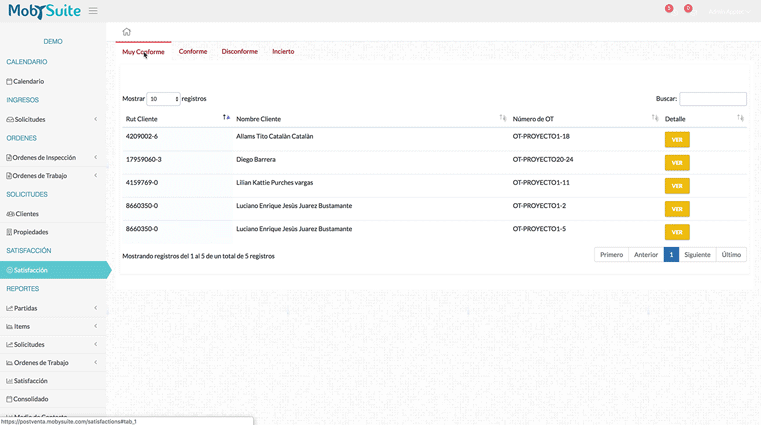Open Clientes in the sidebar
Viewport: 761px width, 425px height.
[x=52, y=214]
